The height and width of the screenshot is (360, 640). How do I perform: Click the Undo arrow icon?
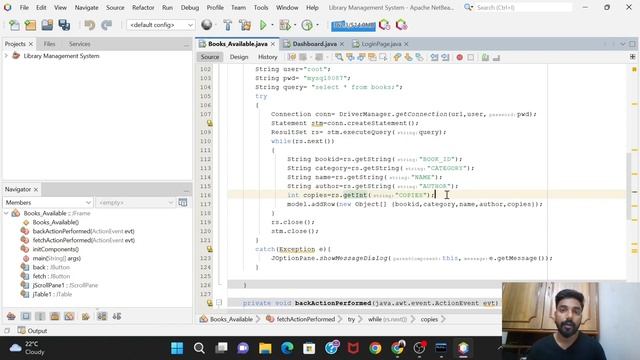(x=89, y=25)
